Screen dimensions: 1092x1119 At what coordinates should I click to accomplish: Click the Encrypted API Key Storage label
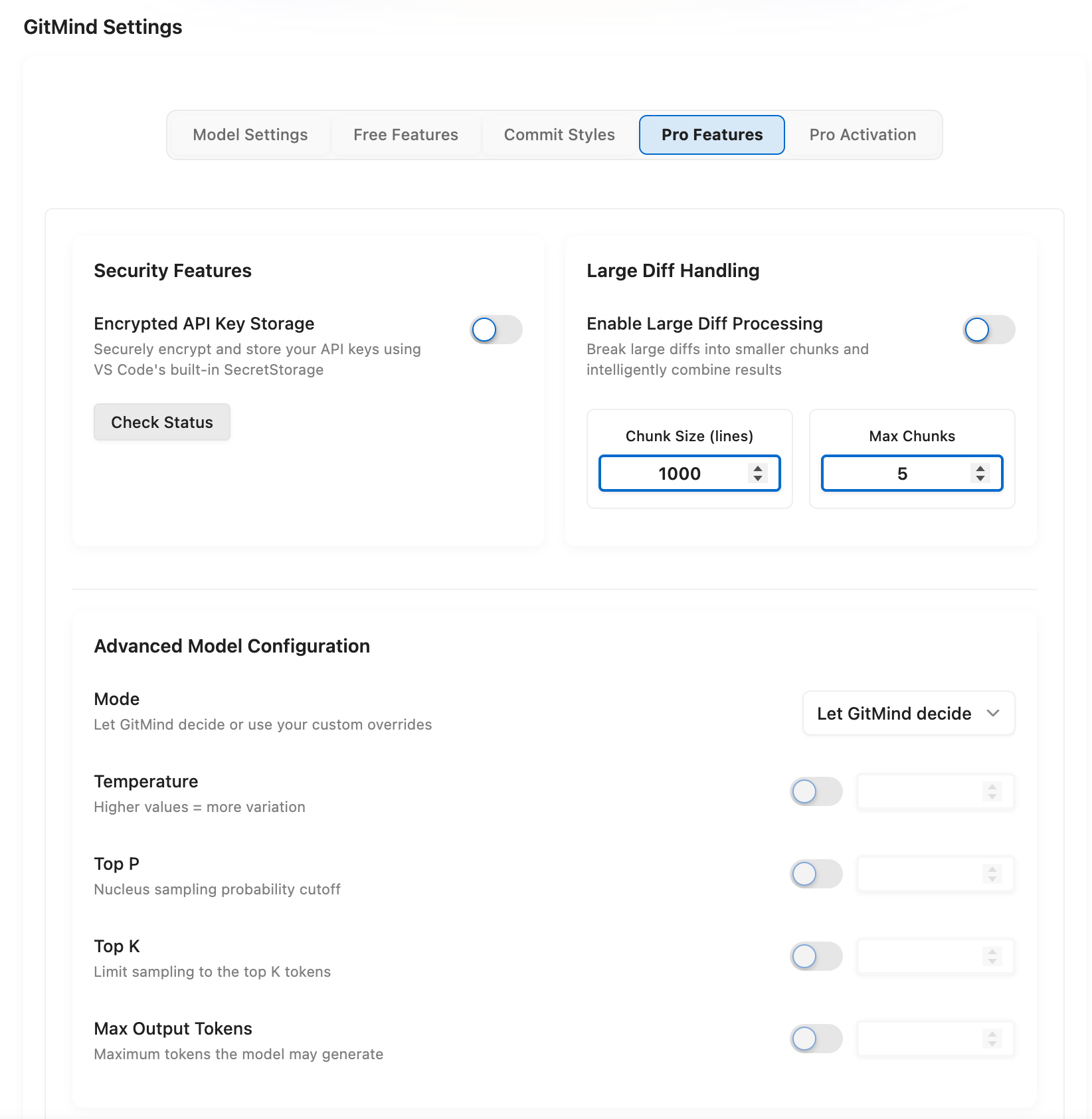(204, 324)
